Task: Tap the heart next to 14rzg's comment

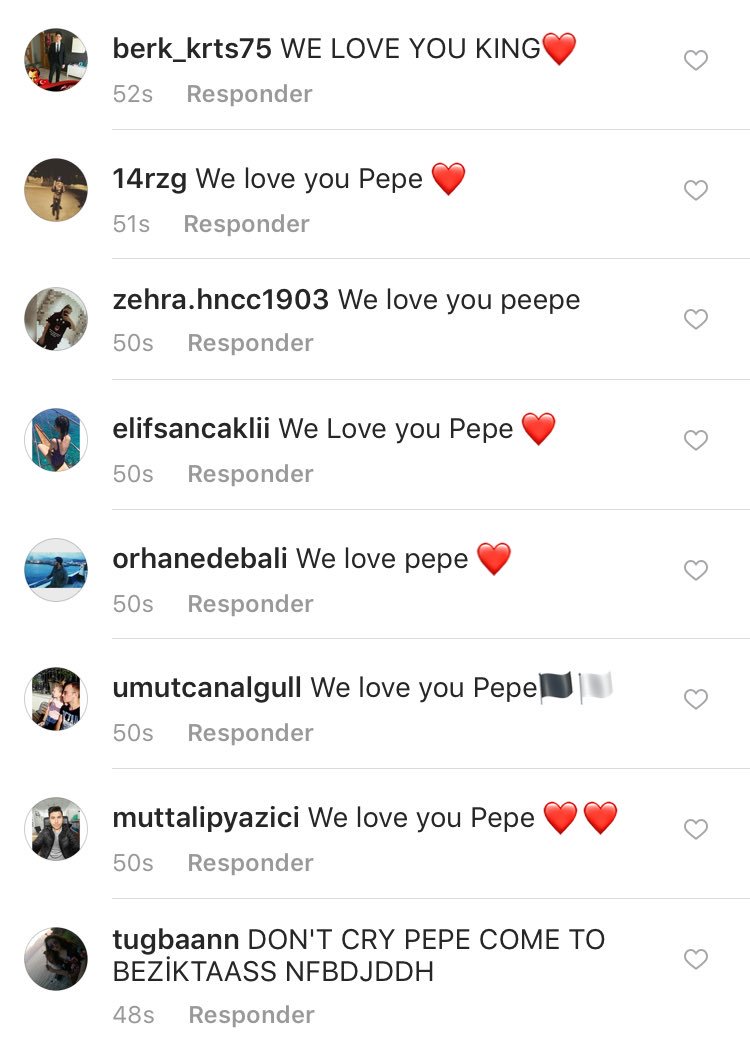Action: coord(696,190)
